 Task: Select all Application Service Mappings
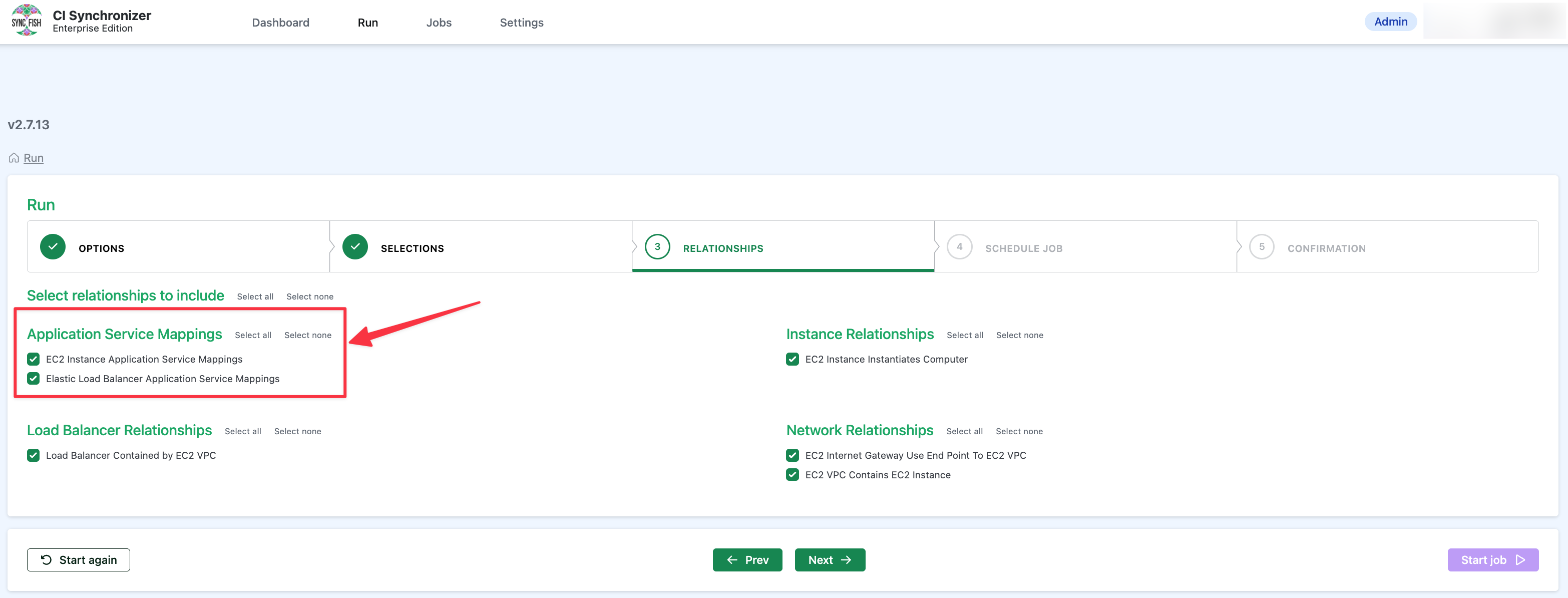[253, 335]
